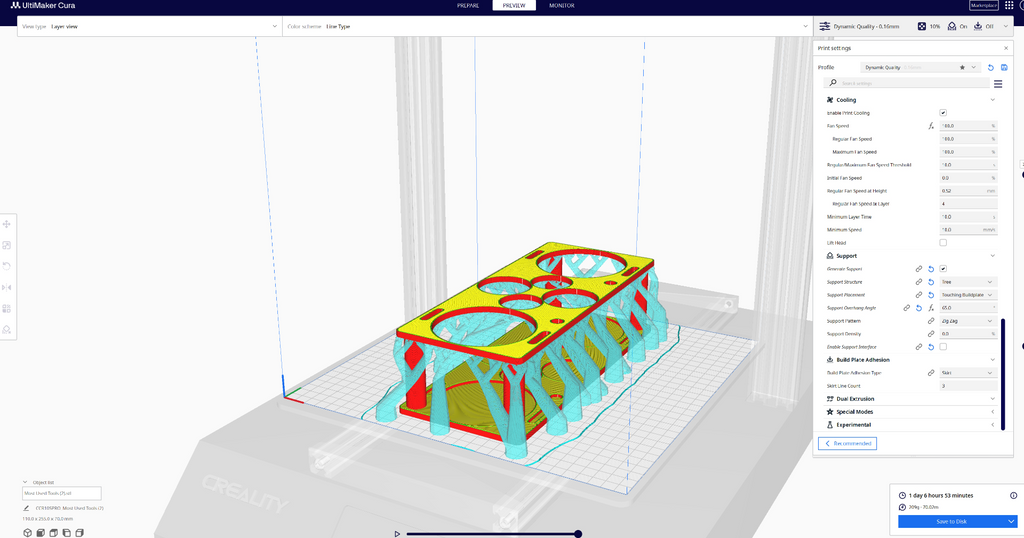Switch to the PREVIEW stage tab
1024x538 pixels.
tap(514, 5)
